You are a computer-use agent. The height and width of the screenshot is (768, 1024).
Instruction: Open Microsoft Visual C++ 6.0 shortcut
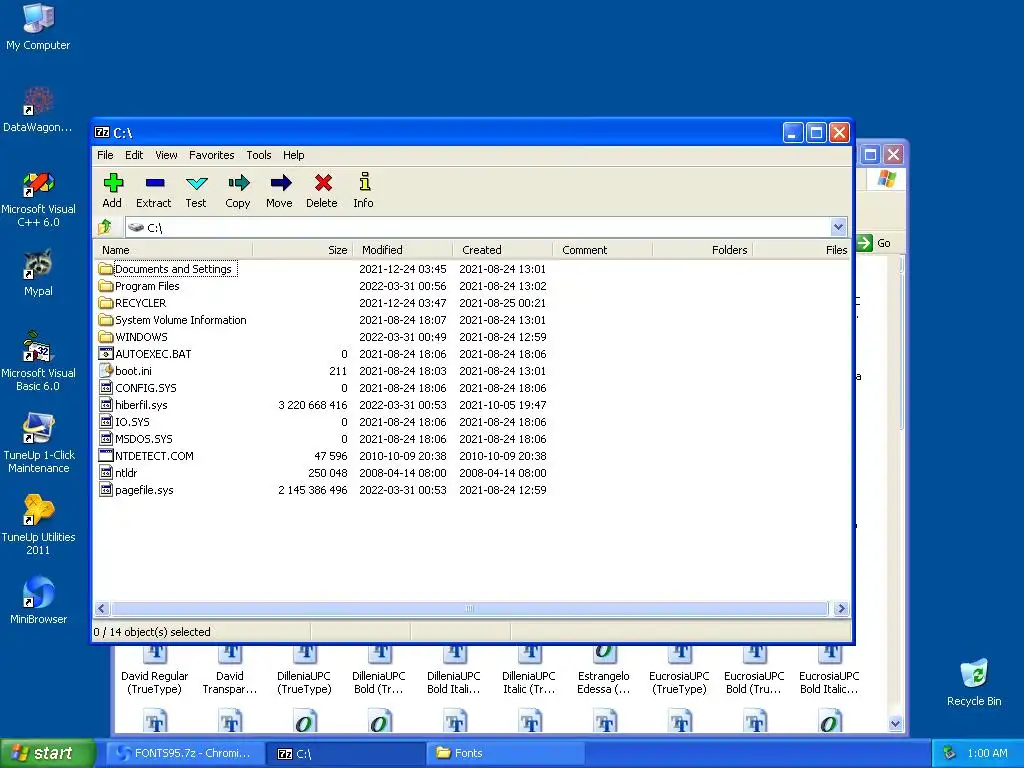coord(39,199)
